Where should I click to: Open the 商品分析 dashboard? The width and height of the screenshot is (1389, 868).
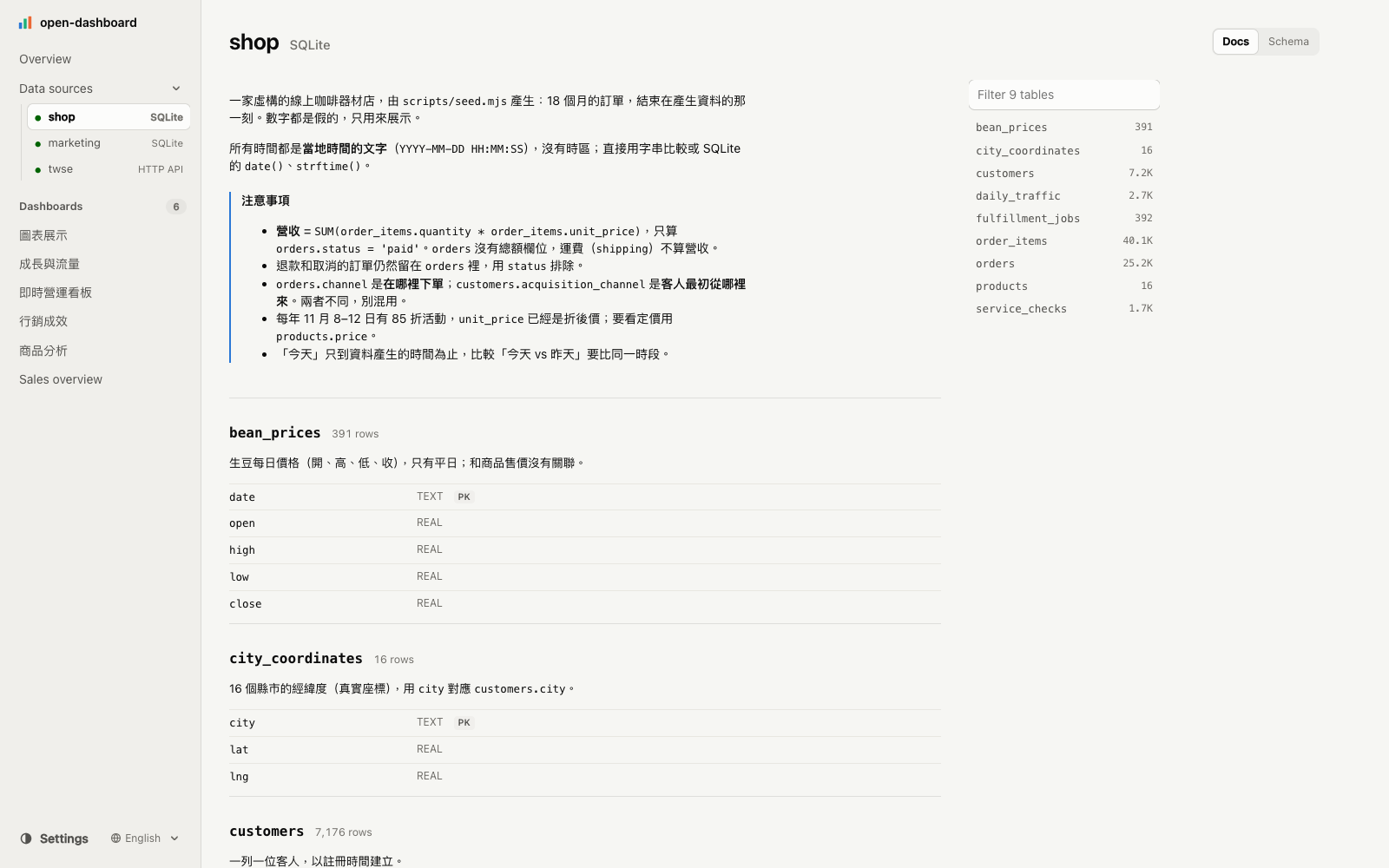tap(101, 351)
